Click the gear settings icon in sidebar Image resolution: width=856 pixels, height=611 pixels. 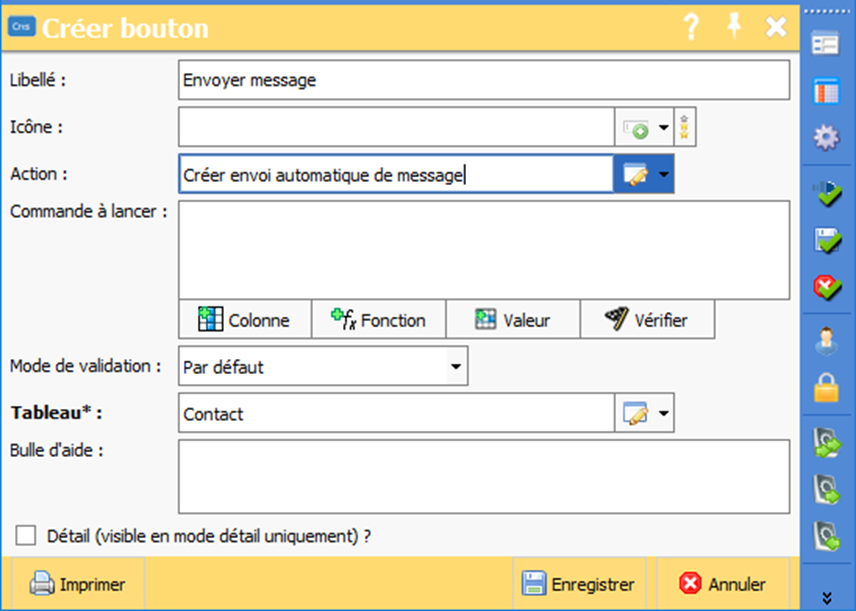[x=826, y=137]
